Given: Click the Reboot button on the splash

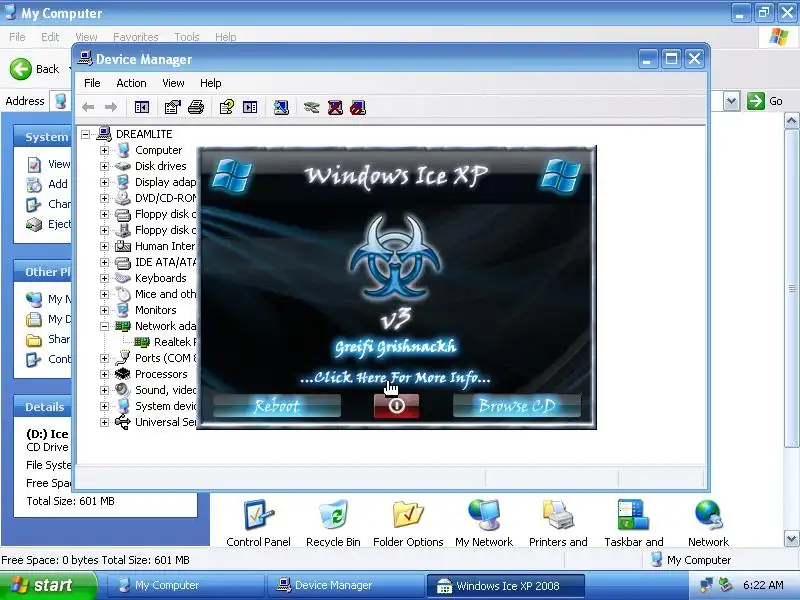Looking at the screenshot, I should click(x=277, y=406).
